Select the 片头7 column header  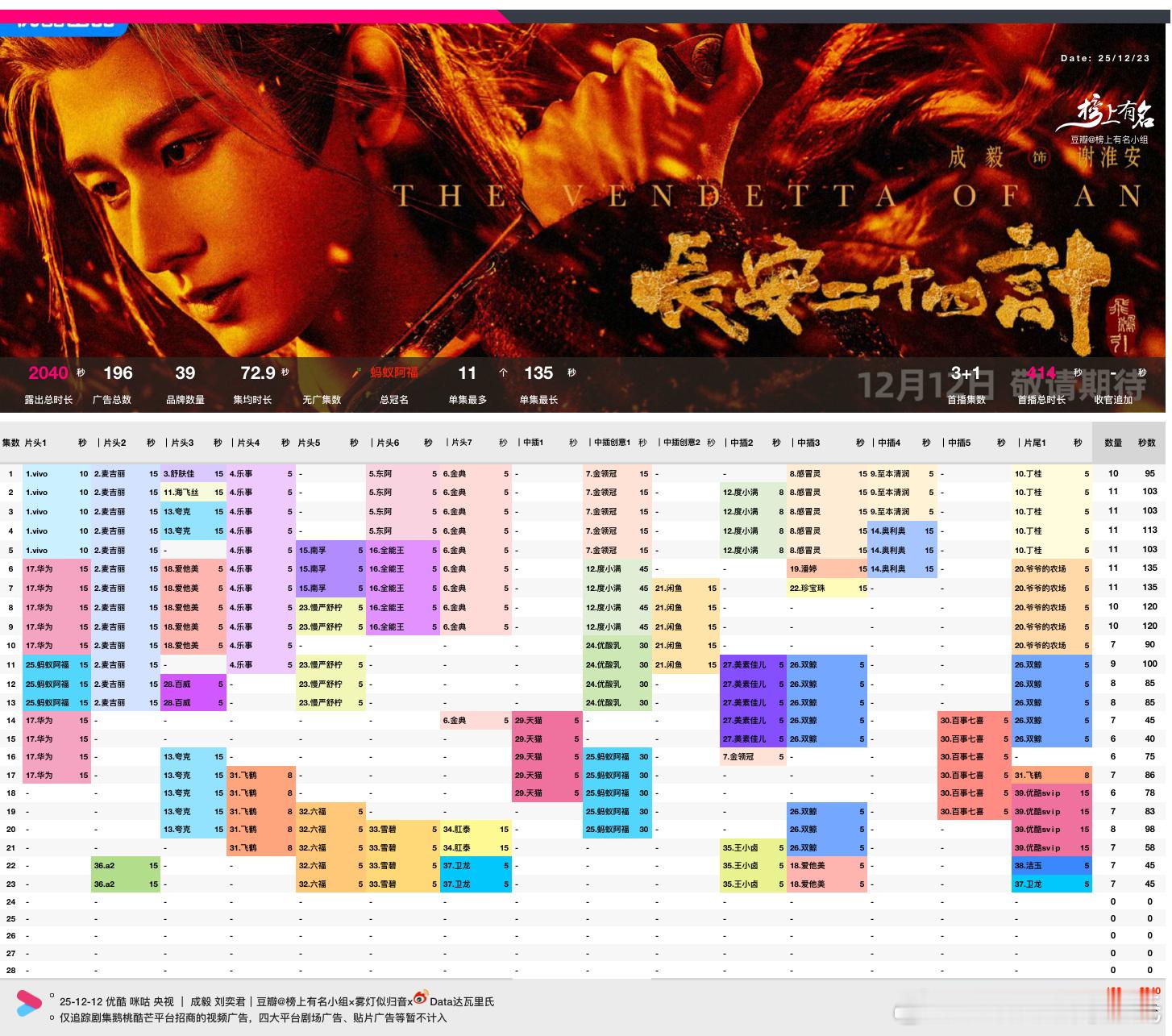[x=462, y=443]
